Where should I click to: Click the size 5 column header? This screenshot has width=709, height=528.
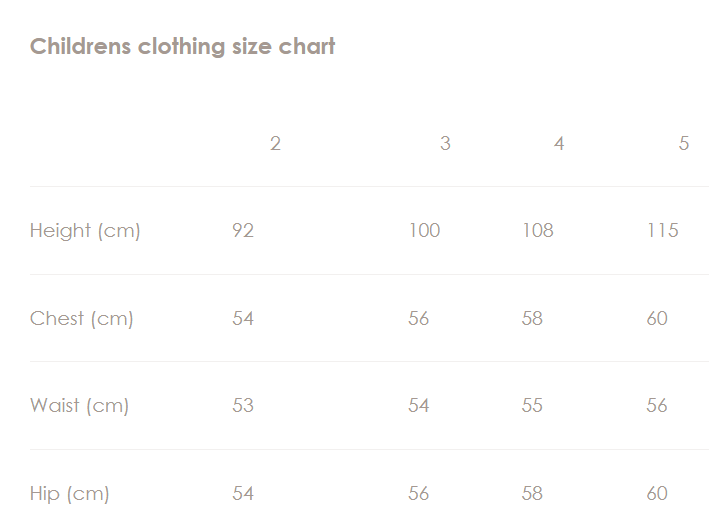coord(684,143)
